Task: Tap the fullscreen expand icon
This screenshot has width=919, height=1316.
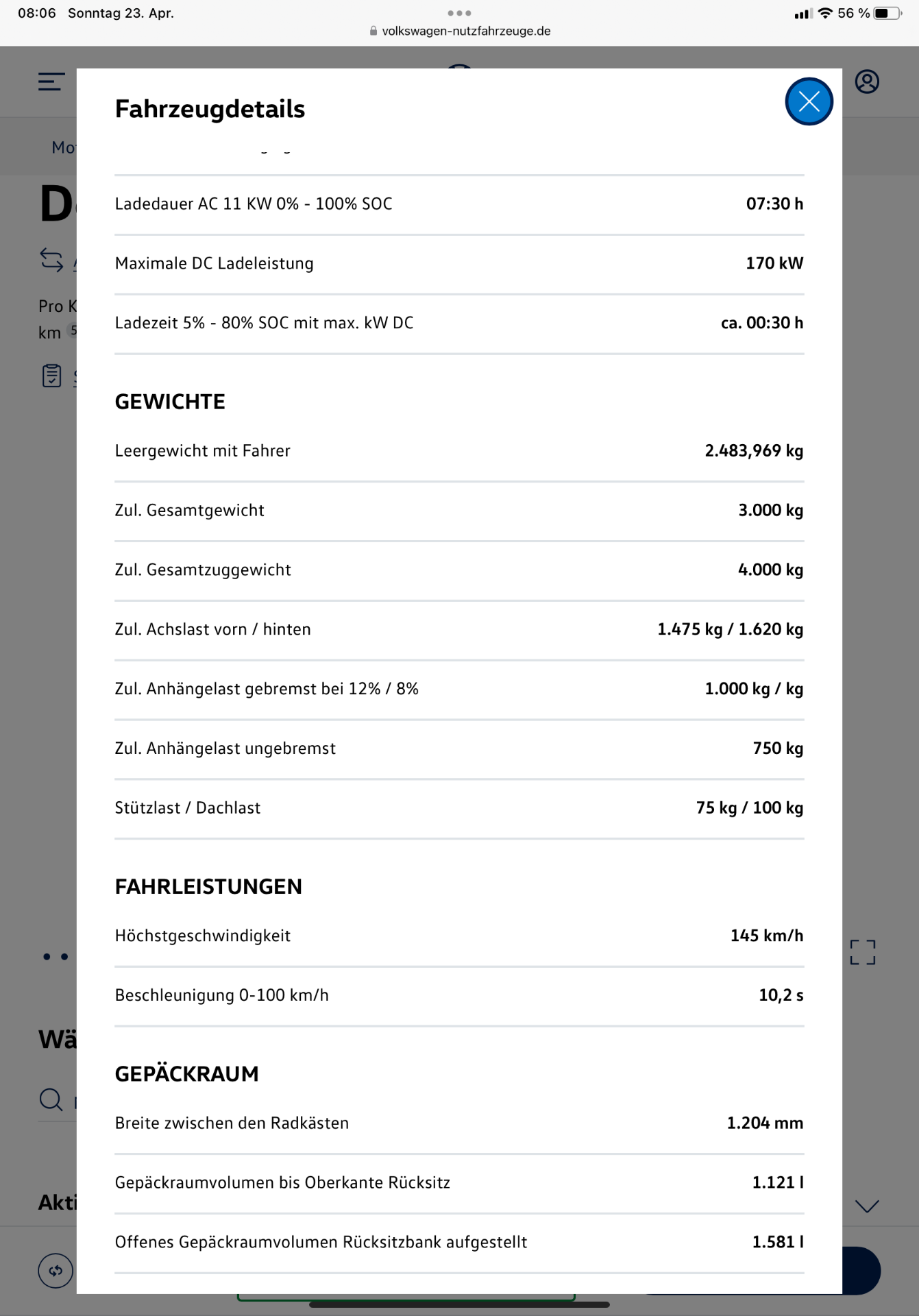Action: pos(863,952)
